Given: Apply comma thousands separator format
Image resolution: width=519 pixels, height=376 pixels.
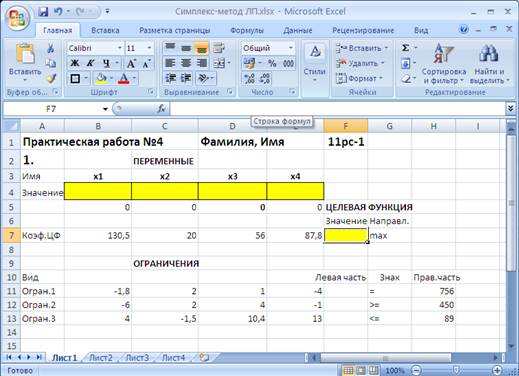Looking at the screenshot, I should click(x=289, y=63).
